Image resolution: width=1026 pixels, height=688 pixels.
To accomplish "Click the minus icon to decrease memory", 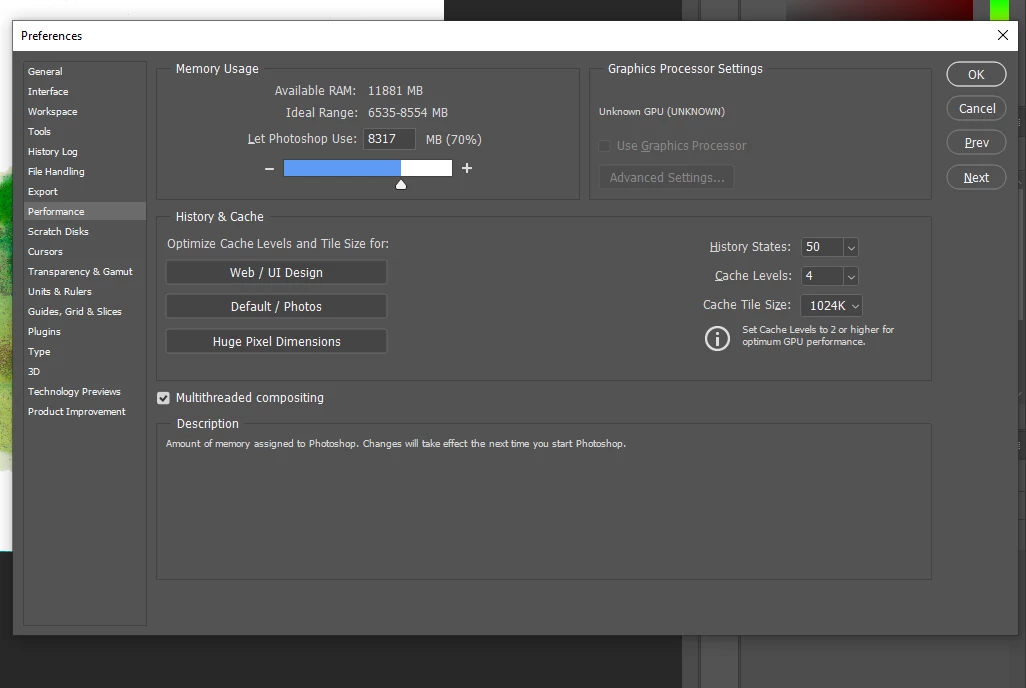I will 269,168.
